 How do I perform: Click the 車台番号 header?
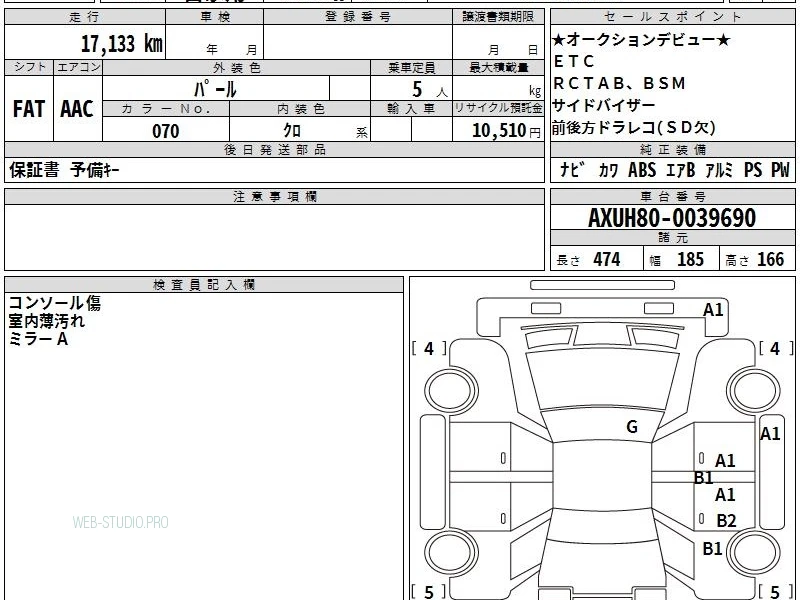pyautogui.click(x=672, y=196)
